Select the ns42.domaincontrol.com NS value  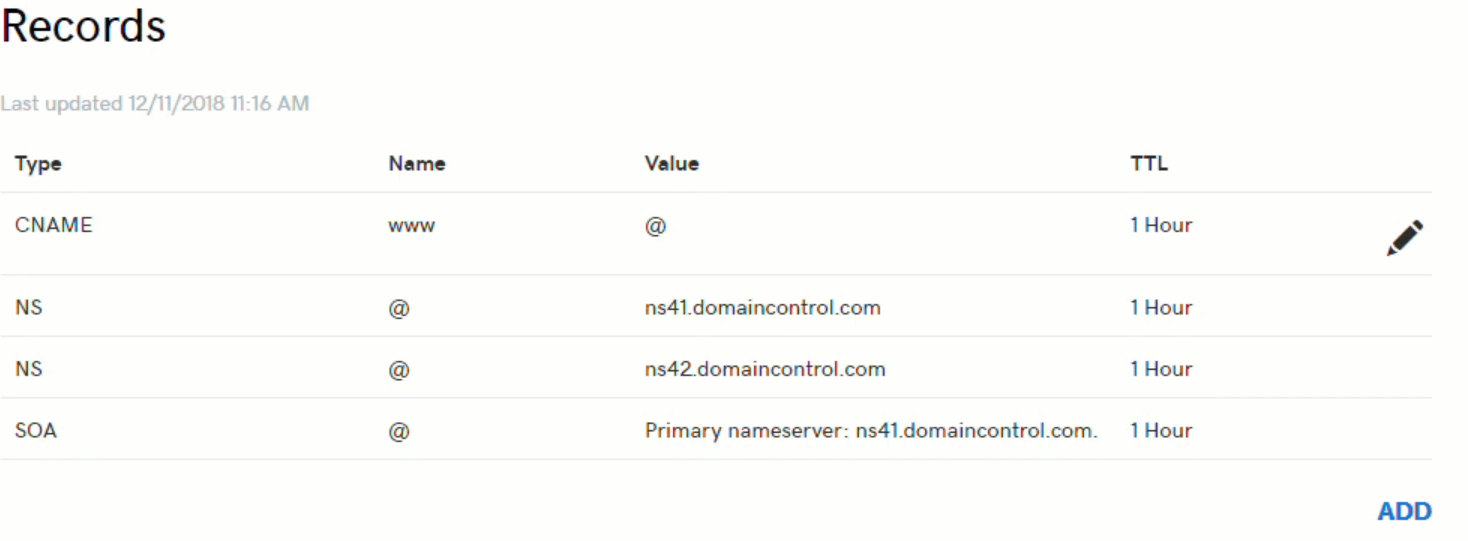coord(765,369)
